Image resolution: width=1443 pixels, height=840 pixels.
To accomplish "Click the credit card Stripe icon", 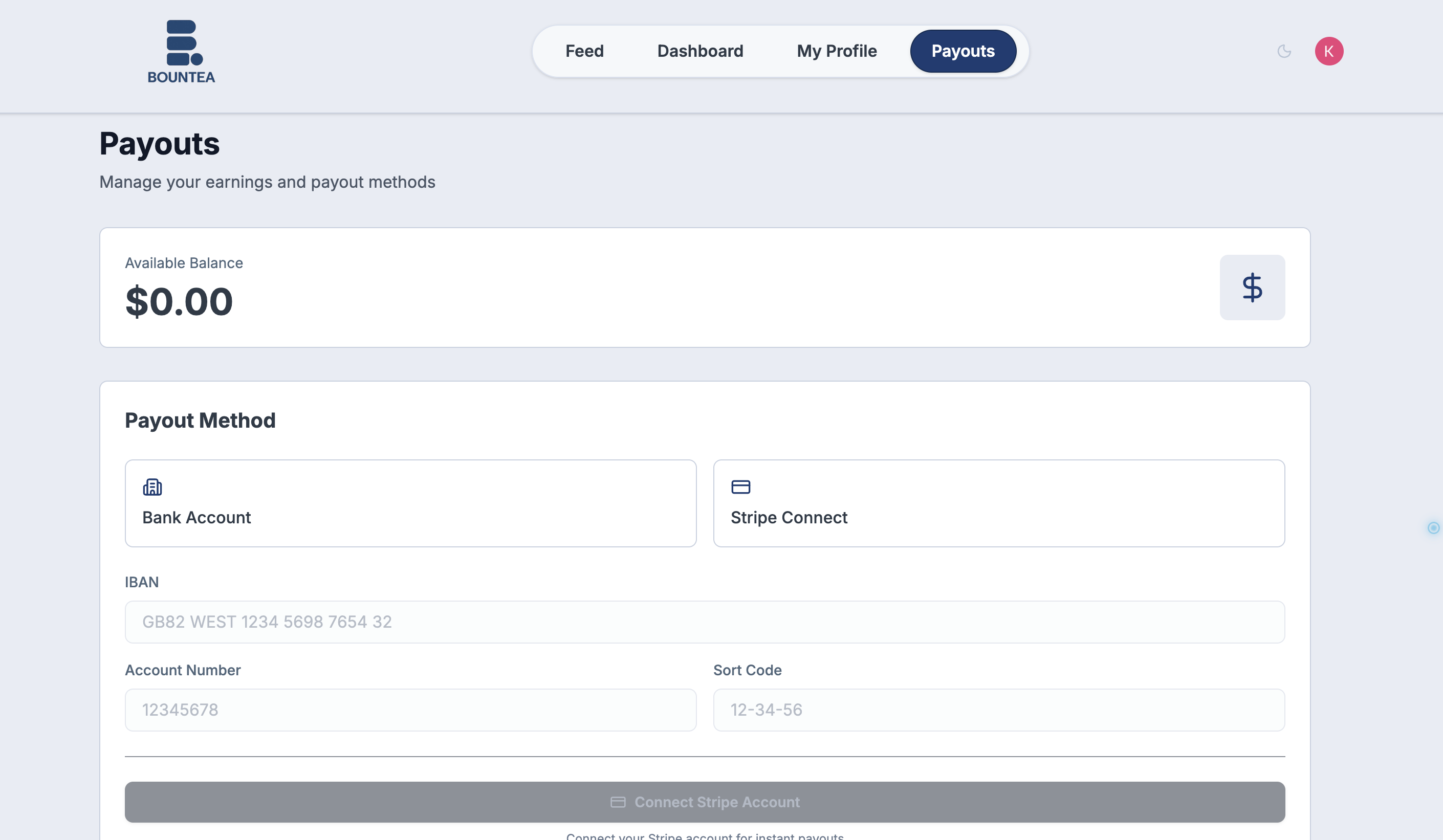I will (x=740, y=487).
